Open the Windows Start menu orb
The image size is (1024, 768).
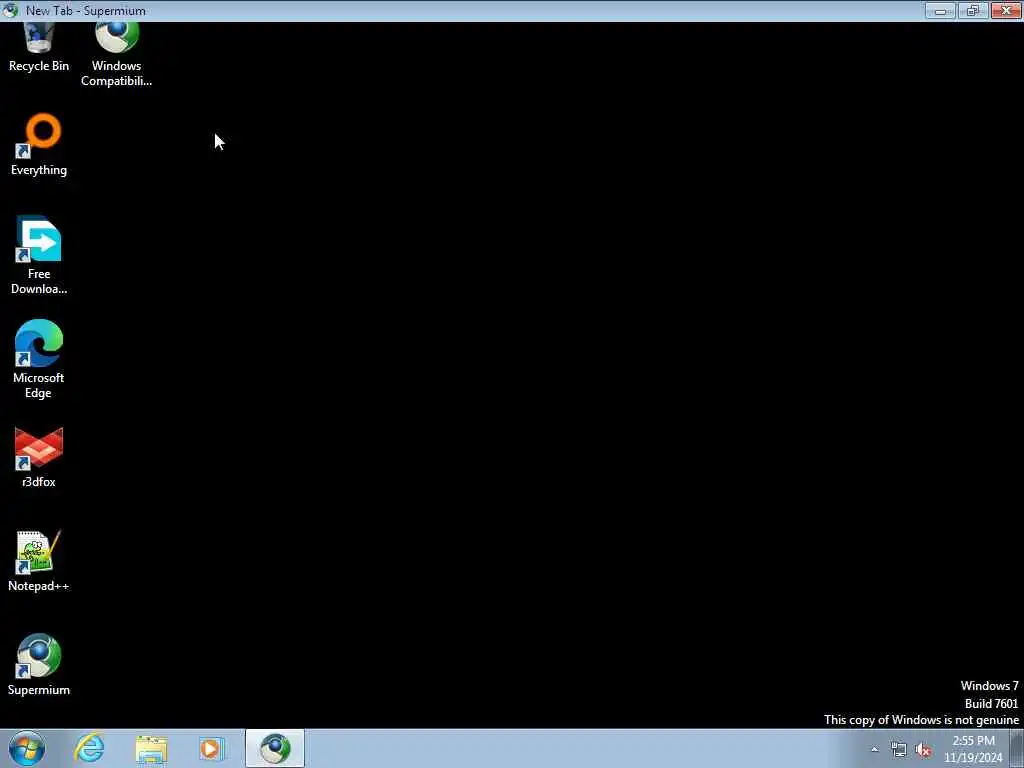tap(27, 748)
